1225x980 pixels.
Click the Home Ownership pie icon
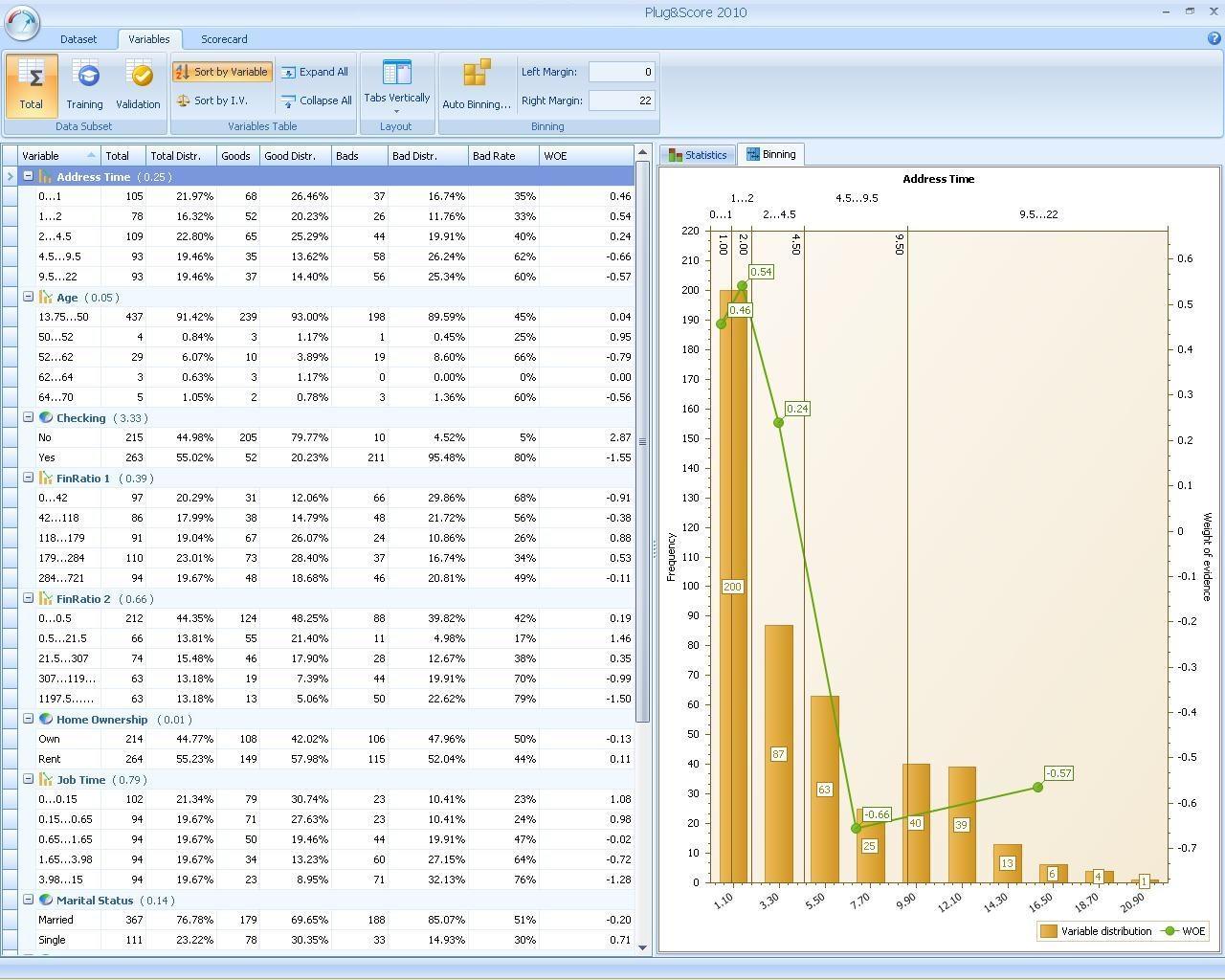coord(45,719)
